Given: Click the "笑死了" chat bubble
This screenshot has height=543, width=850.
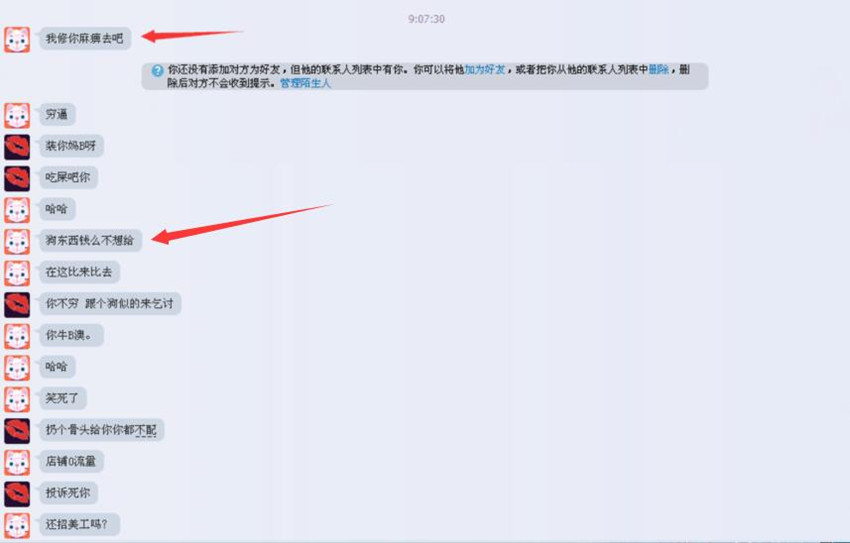Looking at the screenshot, I should click(62, 398).
